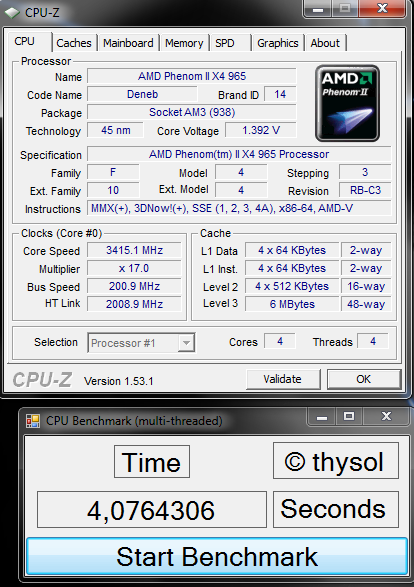Click the Seconds label box

[336, 510]
